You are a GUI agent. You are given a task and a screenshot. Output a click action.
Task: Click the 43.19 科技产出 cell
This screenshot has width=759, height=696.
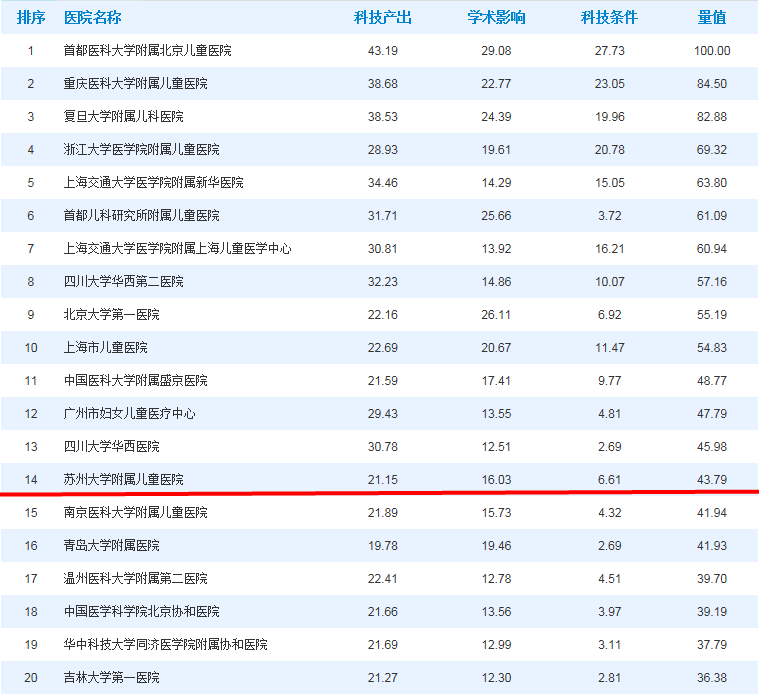click(382, 50)
